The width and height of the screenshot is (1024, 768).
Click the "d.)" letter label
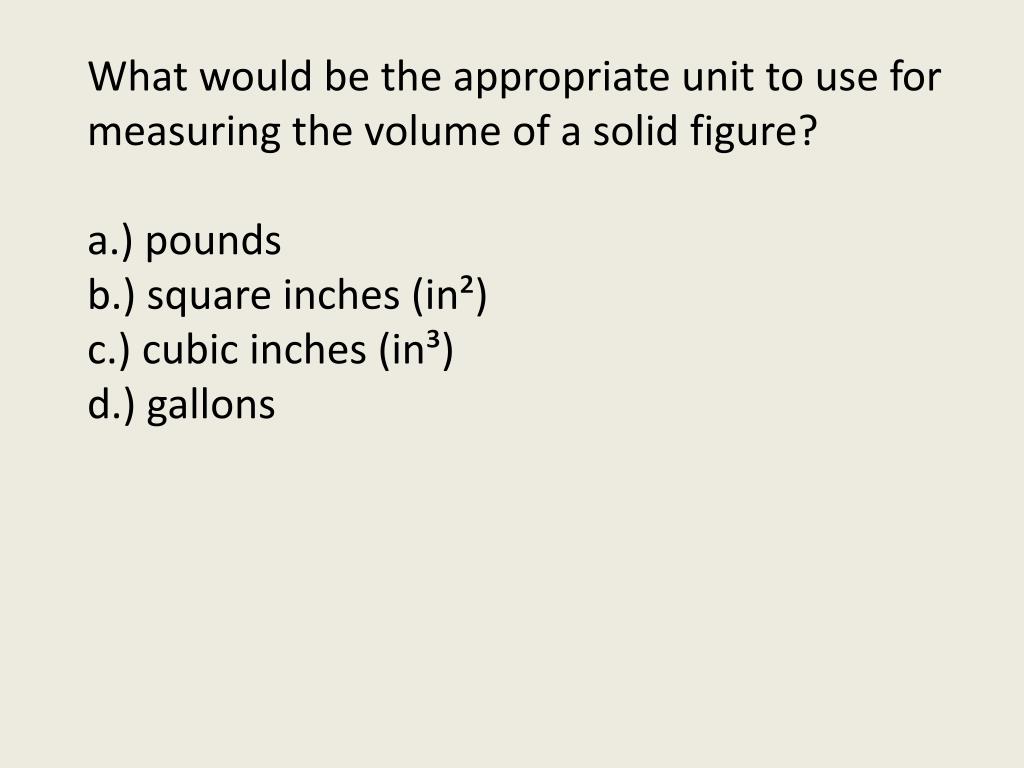coord(111,405)
